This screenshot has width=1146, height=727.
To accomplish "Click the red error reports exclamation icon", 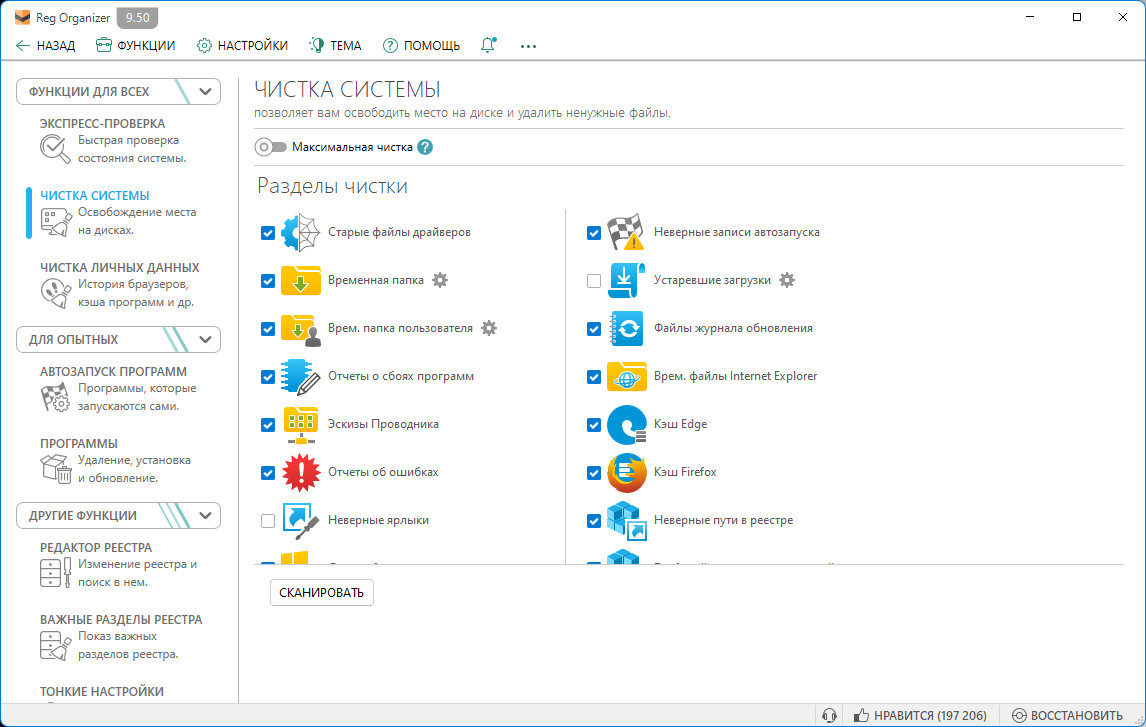I will tap(300, 473).
